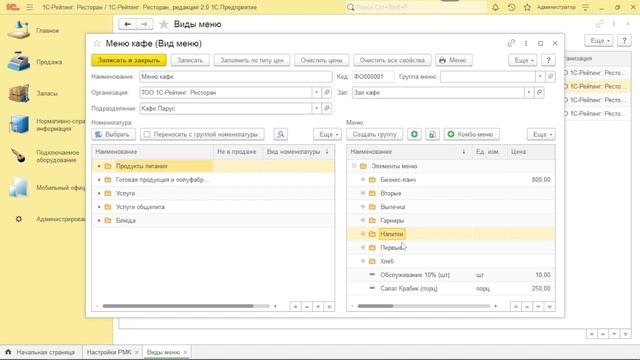Click Заполнить по типу цен button
This screenshot has height=360, width=640.
point(252,60)
